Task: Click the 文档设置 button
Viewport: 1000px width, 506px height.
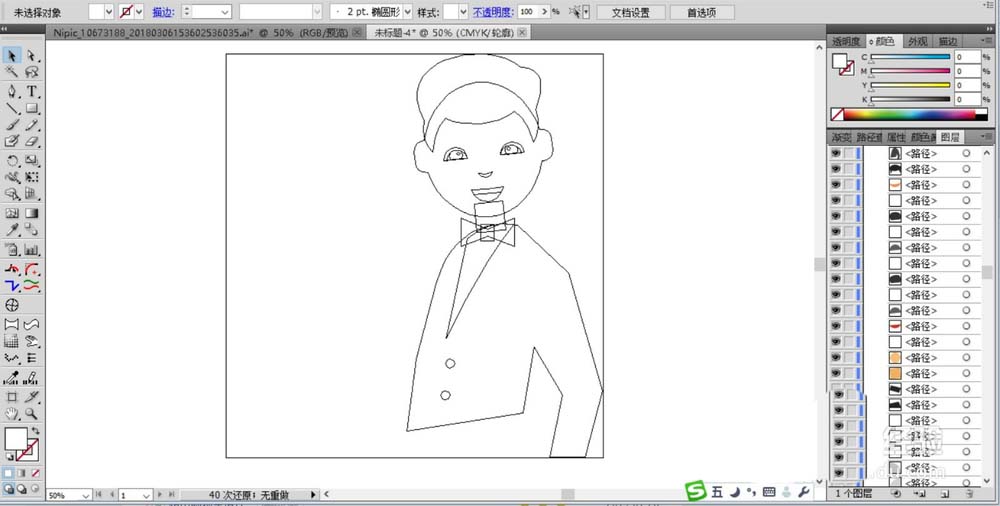Action: coord(630,12)
